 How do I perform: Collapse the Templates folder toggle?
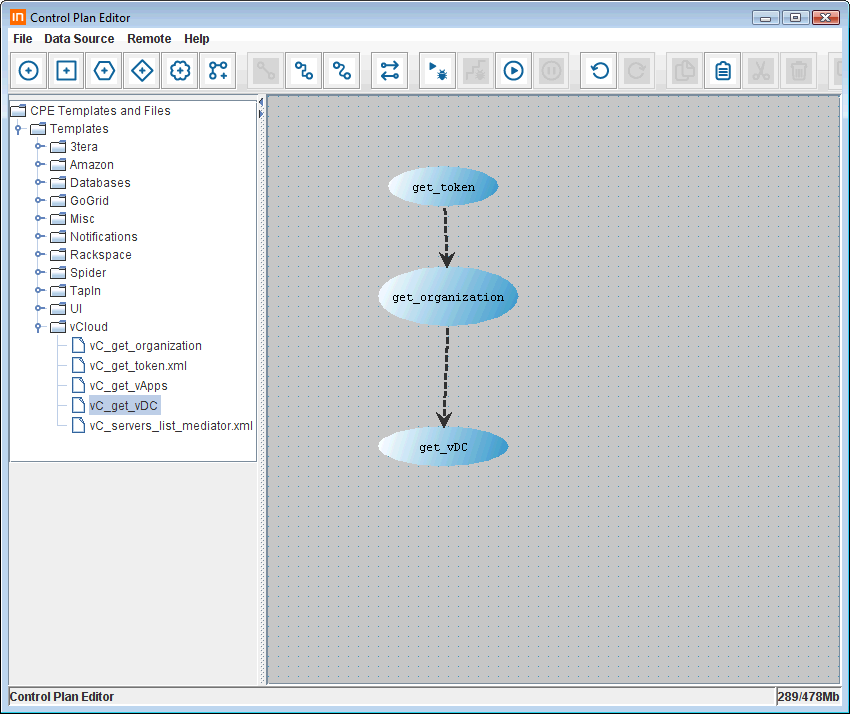point(18,129)
